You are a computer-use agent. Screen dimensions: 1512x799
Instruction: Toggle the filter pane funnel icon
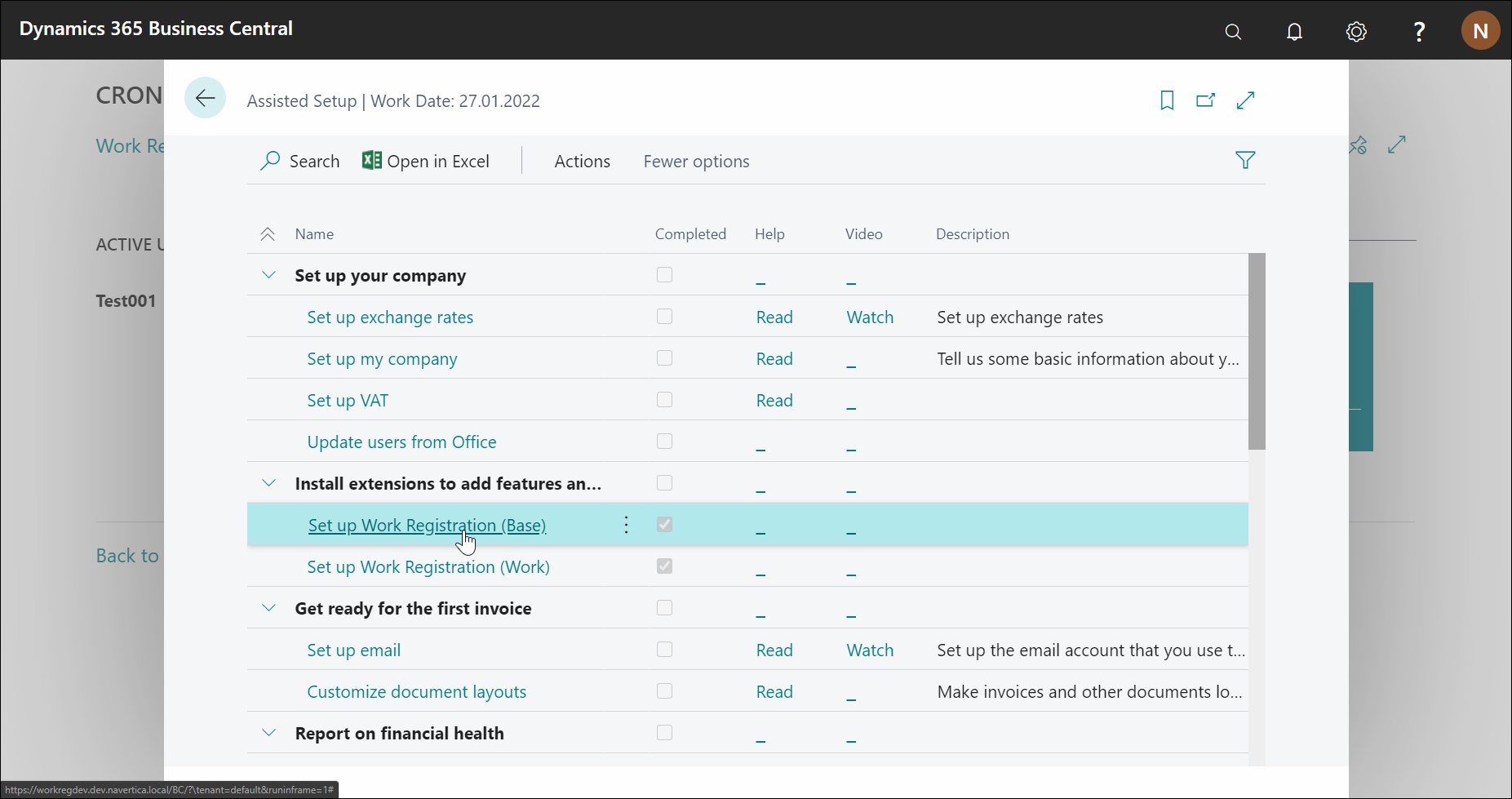pyautogui.click(x=1245, y=160)
